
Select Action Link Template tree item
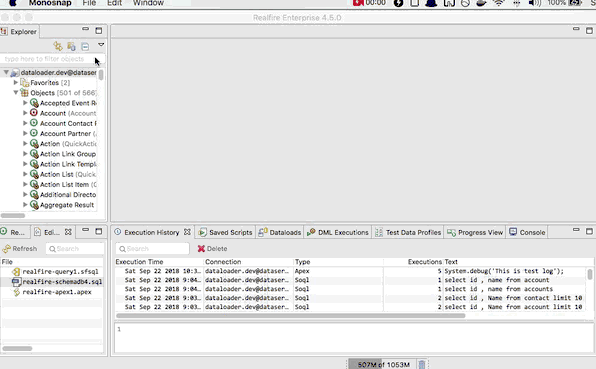pyautogui.click(x=68, y=164)
